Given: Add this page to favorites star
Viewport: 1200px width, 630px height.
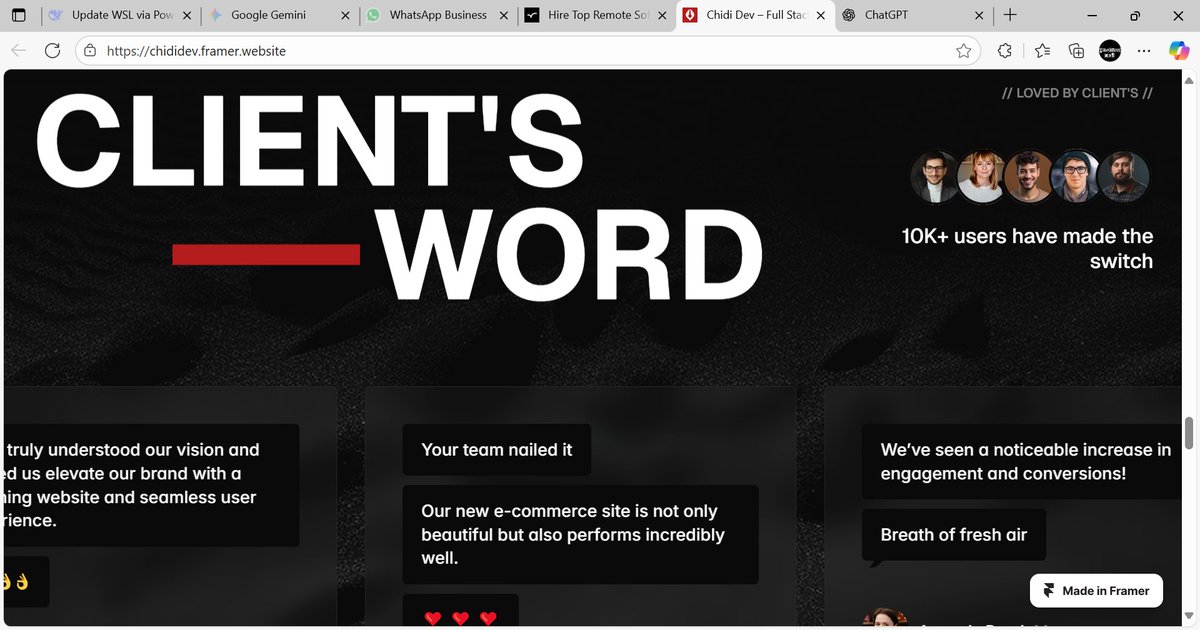Looking at the screenshot, I should click(x=963, y=50).
